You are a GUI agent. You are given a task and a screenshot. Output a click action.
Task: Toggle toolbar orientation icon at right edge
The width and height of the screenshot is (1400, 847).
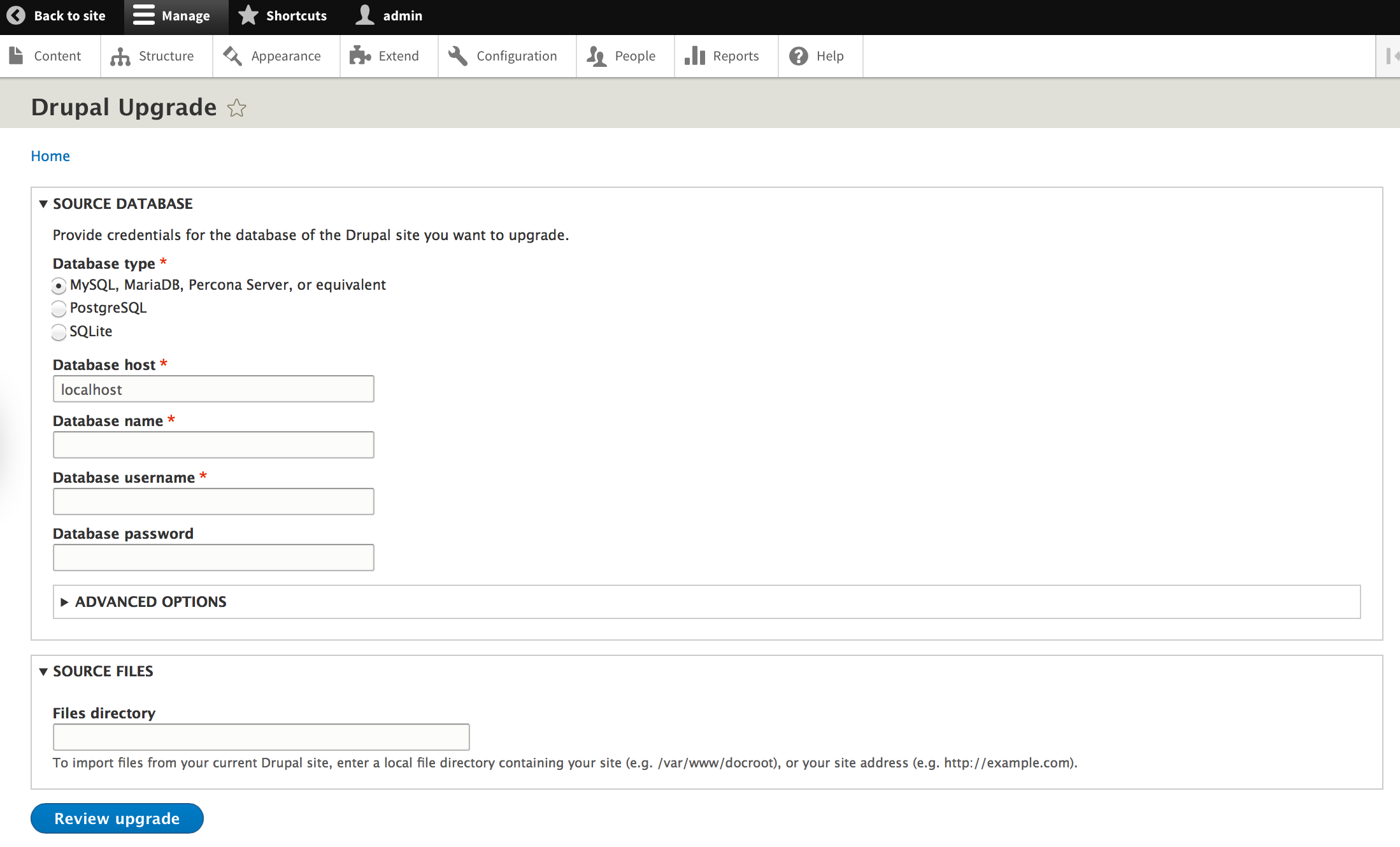pyautogui.click(x=1393, y=56)
